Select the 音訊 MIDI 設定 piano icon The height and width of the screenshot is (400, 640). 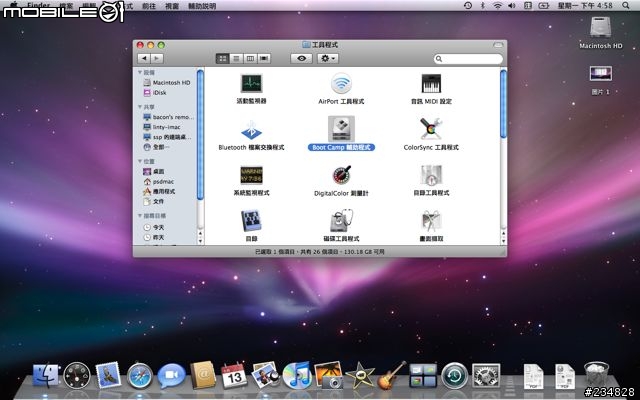click(x=431, y=84)
